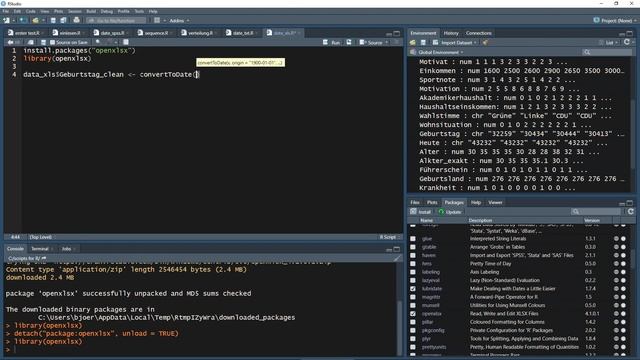Switch to the Terminal tab
The height and width of the screenshot is (360, 640).
[x=40, y=249]
